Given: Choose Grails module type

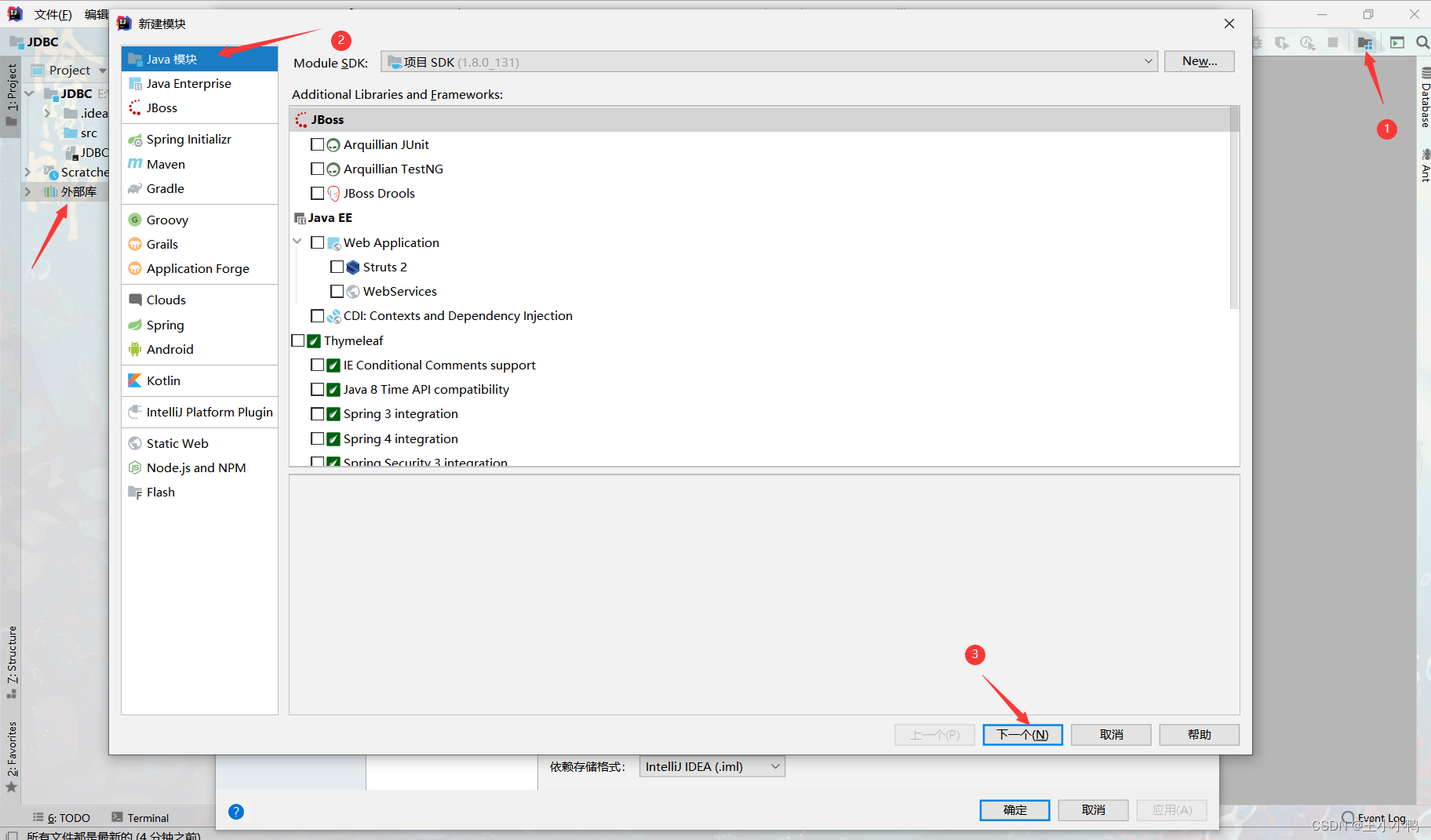Looking at the screenshot, I should coord(199,244).
